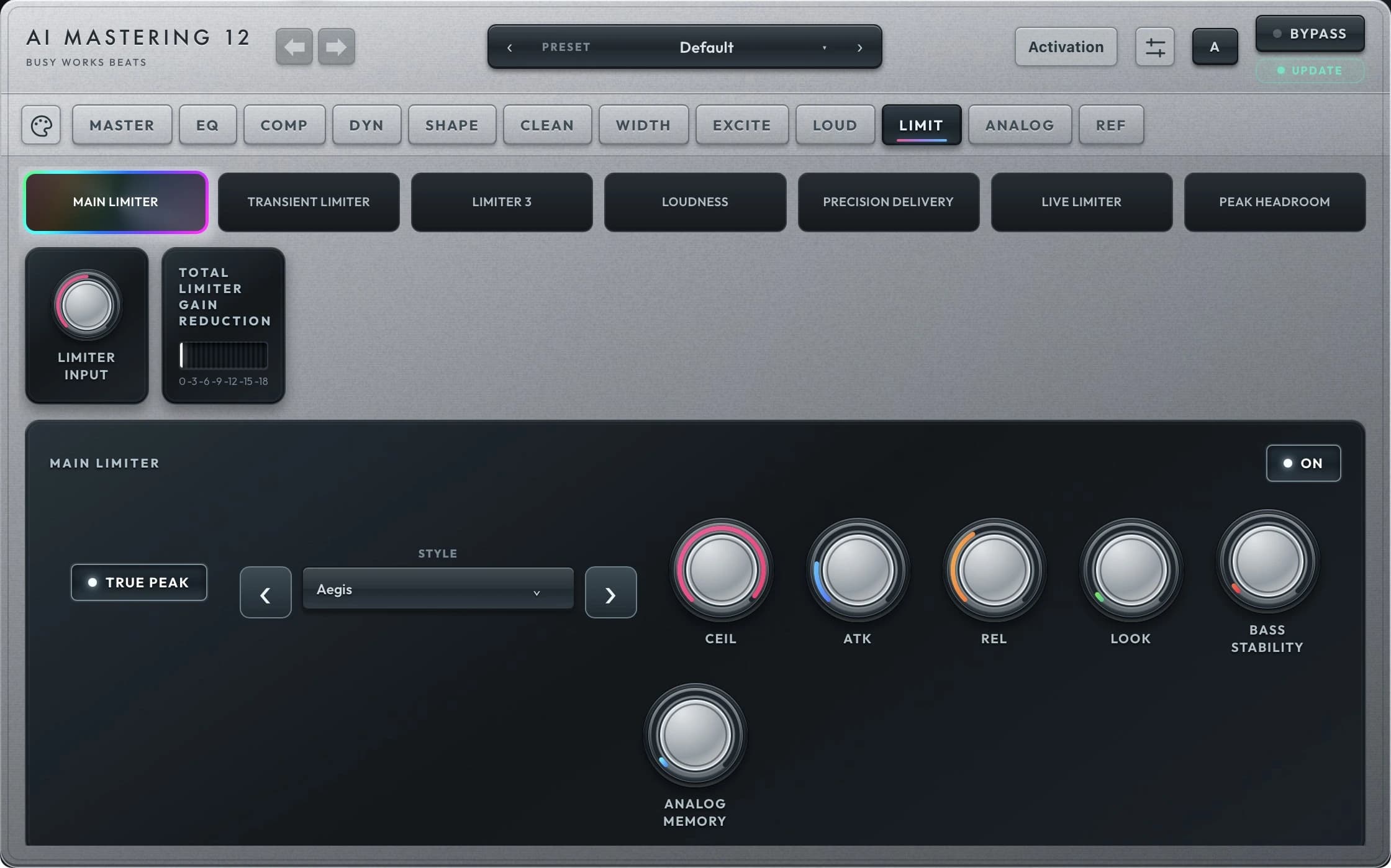Switch to the MASTER tab
Screen dimensions: 1391x868
[x=122, y=125]
